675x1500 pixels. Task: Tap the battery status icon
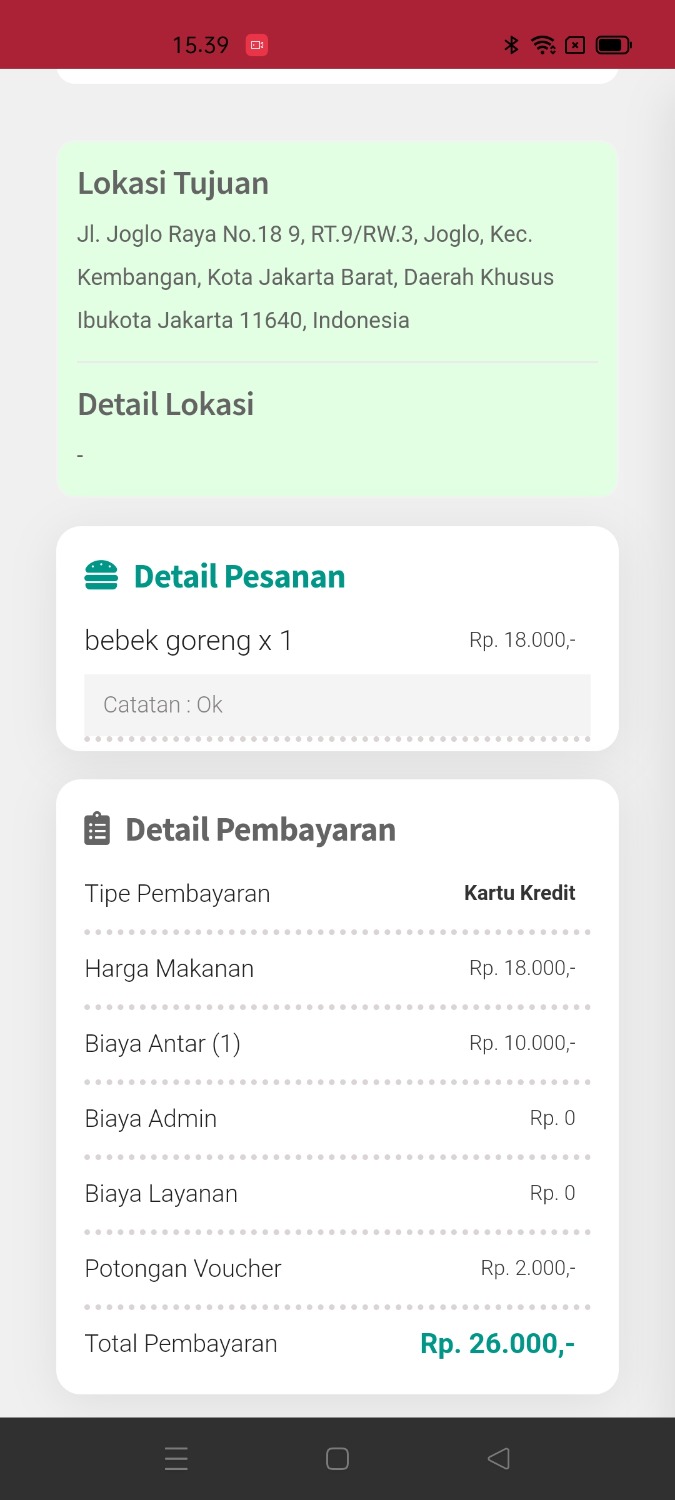(612, 45)
